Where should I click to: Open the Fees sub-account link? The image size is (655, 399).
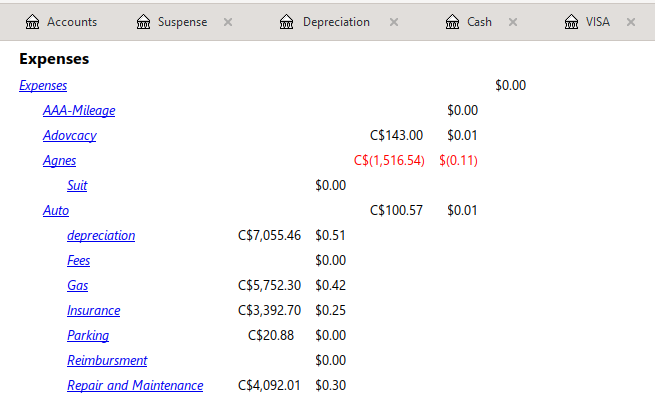pyautogui.click(x=79, y=261)
